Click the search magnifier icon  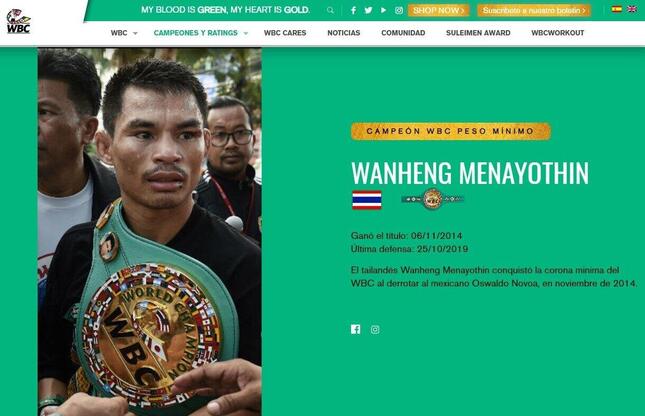click(x=330, y=10)
